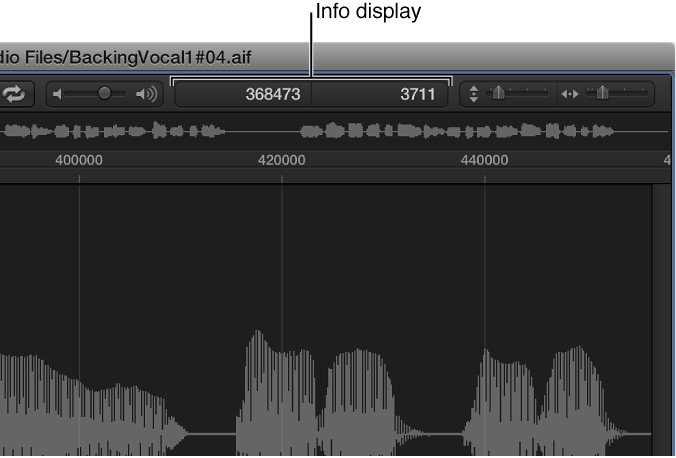Image resolution: width=676 pixels, height=458 pixels.
Task: Click the vertical scrollbar at right edge
Action: pos(660,320)
